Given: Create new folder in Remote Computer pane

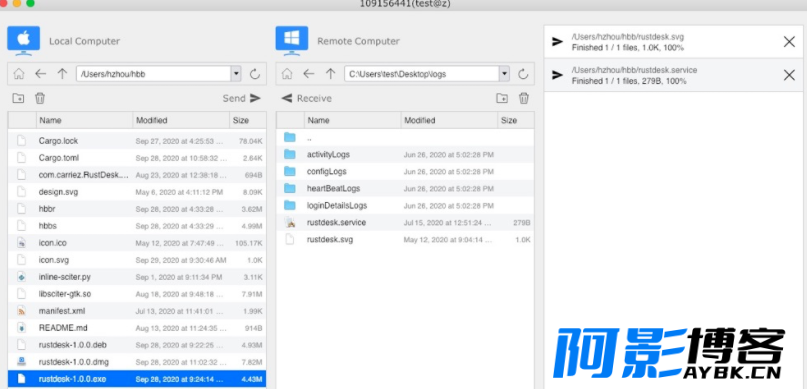Looking at the screenshot, I should [x=502, y=98].
